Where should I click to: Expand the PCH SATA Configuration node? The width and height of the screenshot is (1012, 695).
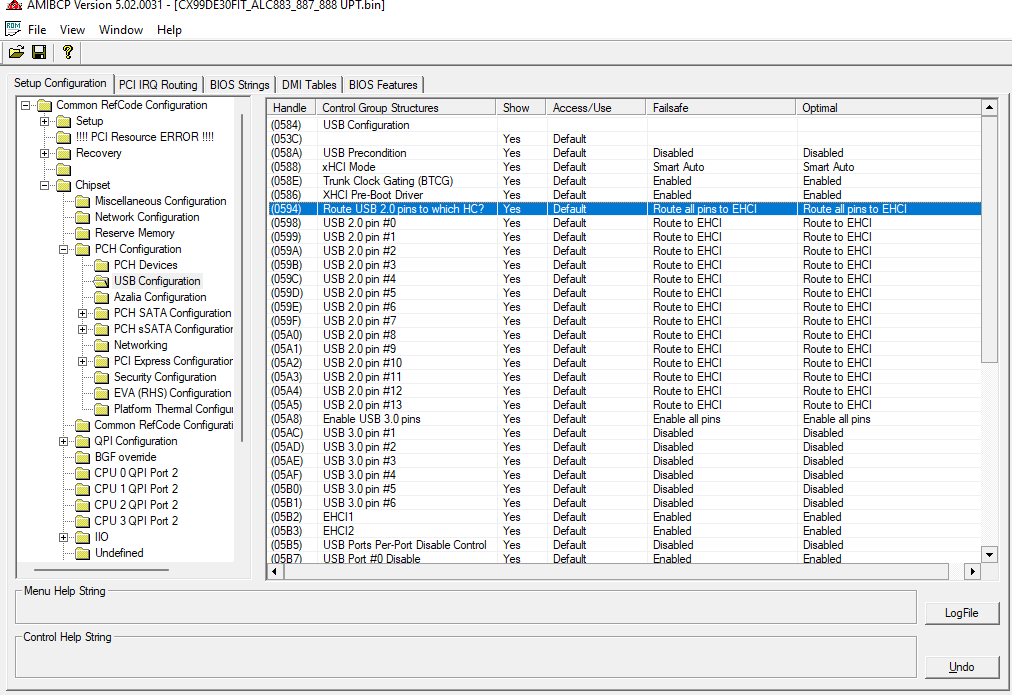coord(83,313)
